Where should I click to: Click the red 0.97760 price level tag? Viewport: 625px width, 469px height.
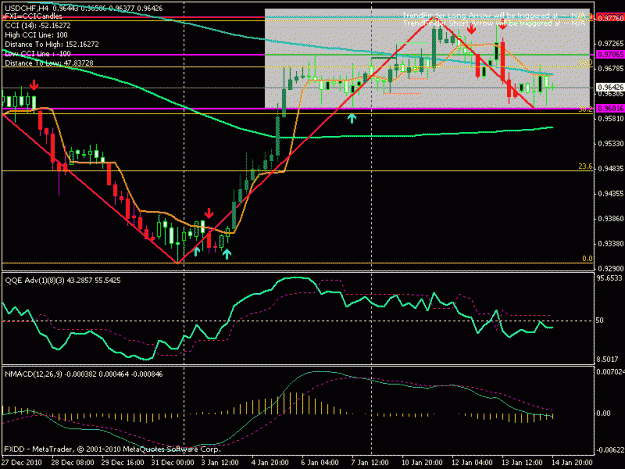point(610,18)
